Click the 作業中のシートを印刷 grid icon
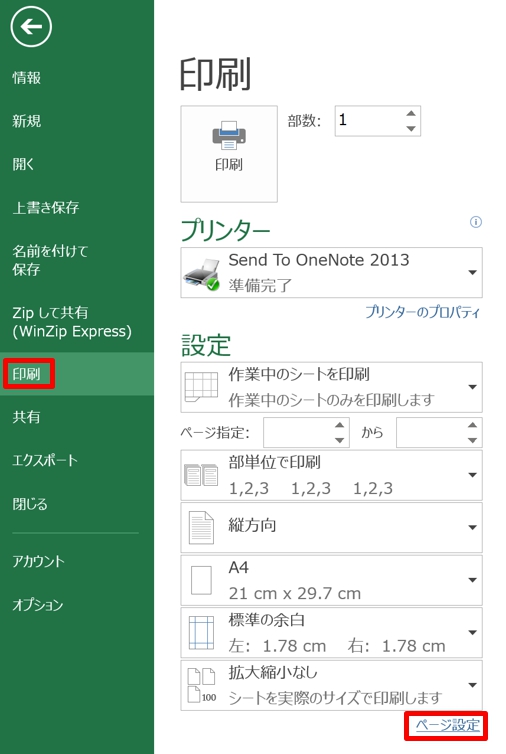The height and width of the screenshot is (754, 506). (x=202, y=387)
